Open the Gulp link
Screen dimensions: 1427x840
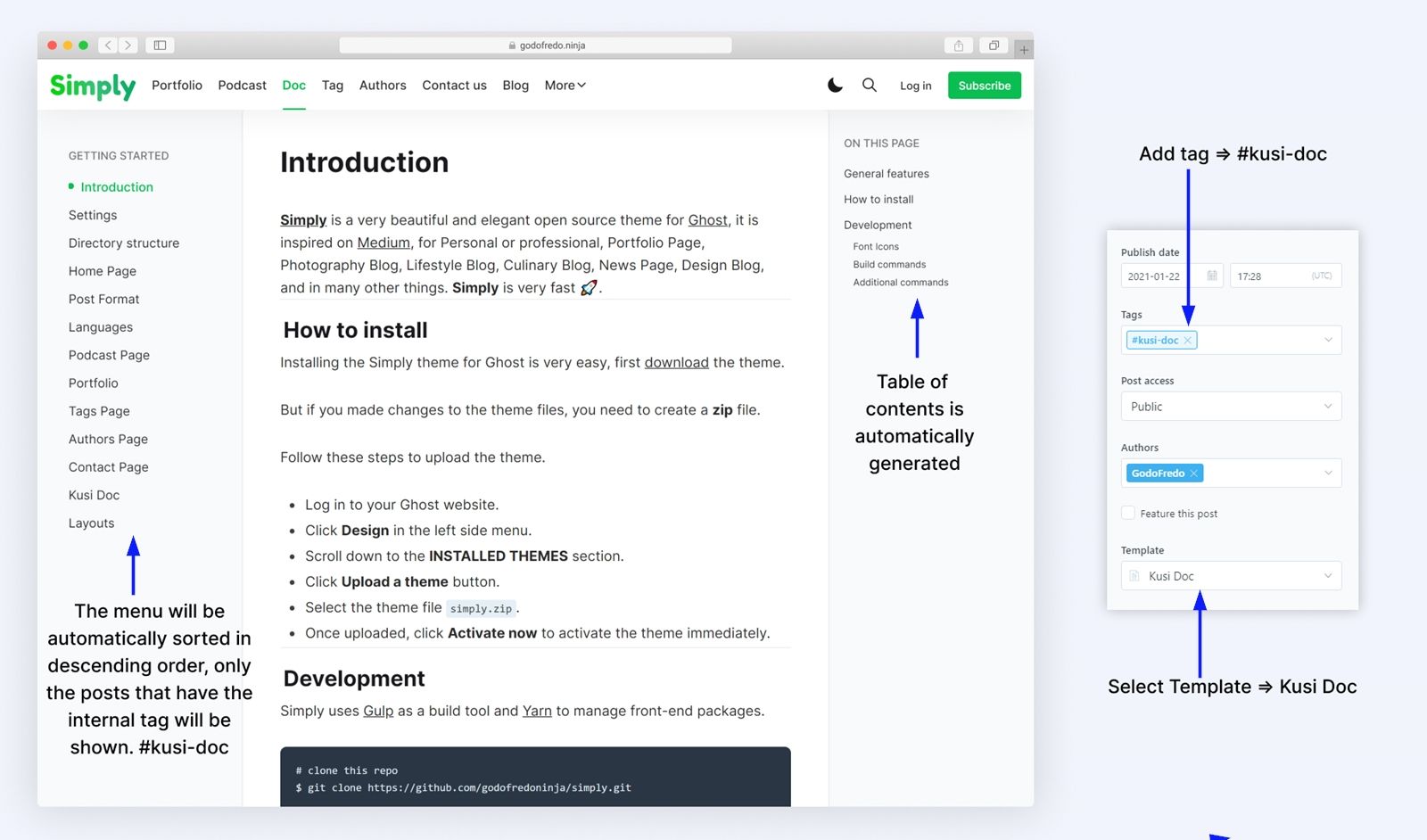pyautogui.click(x=378, y=712)
